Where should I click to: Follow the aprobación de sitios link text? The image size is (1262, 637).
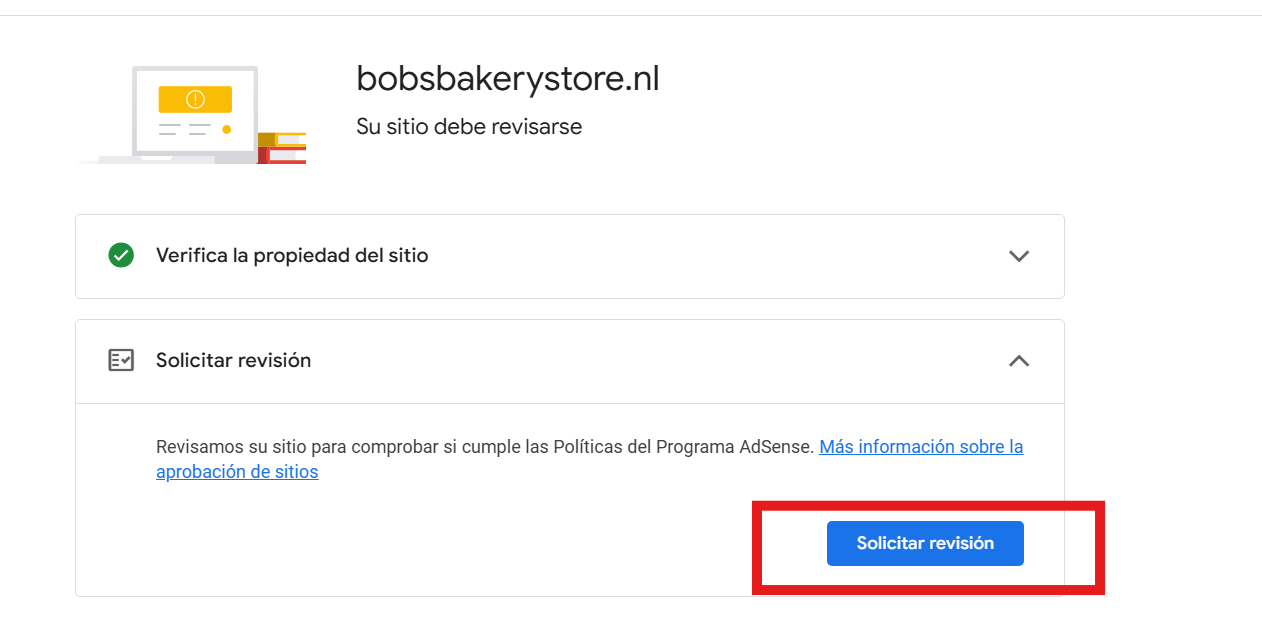coord(237,472)
